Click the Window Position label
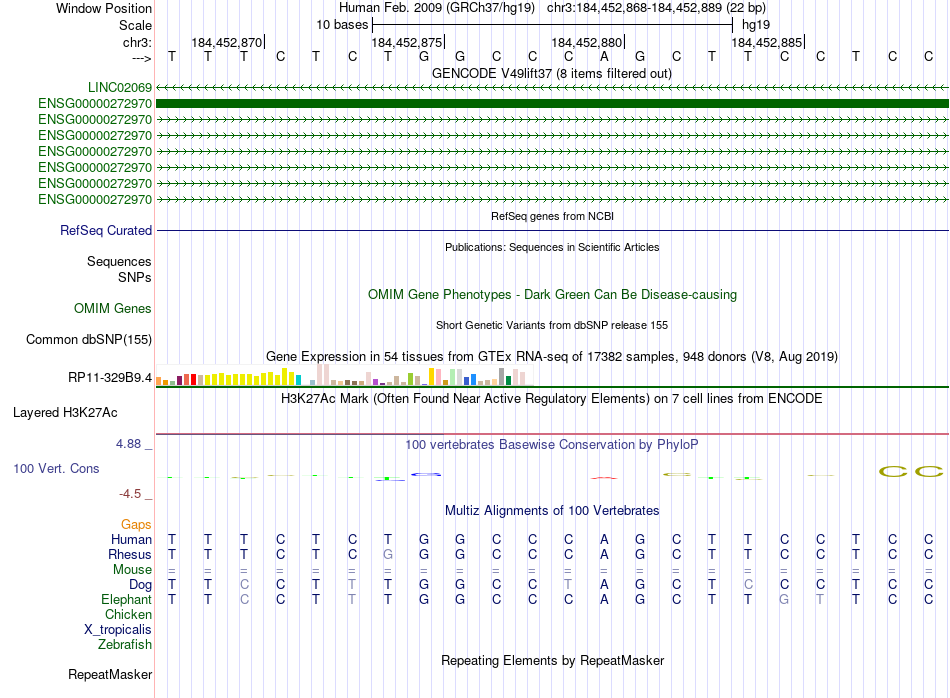Viewport: 950px width, 698px height. point(104,8)
